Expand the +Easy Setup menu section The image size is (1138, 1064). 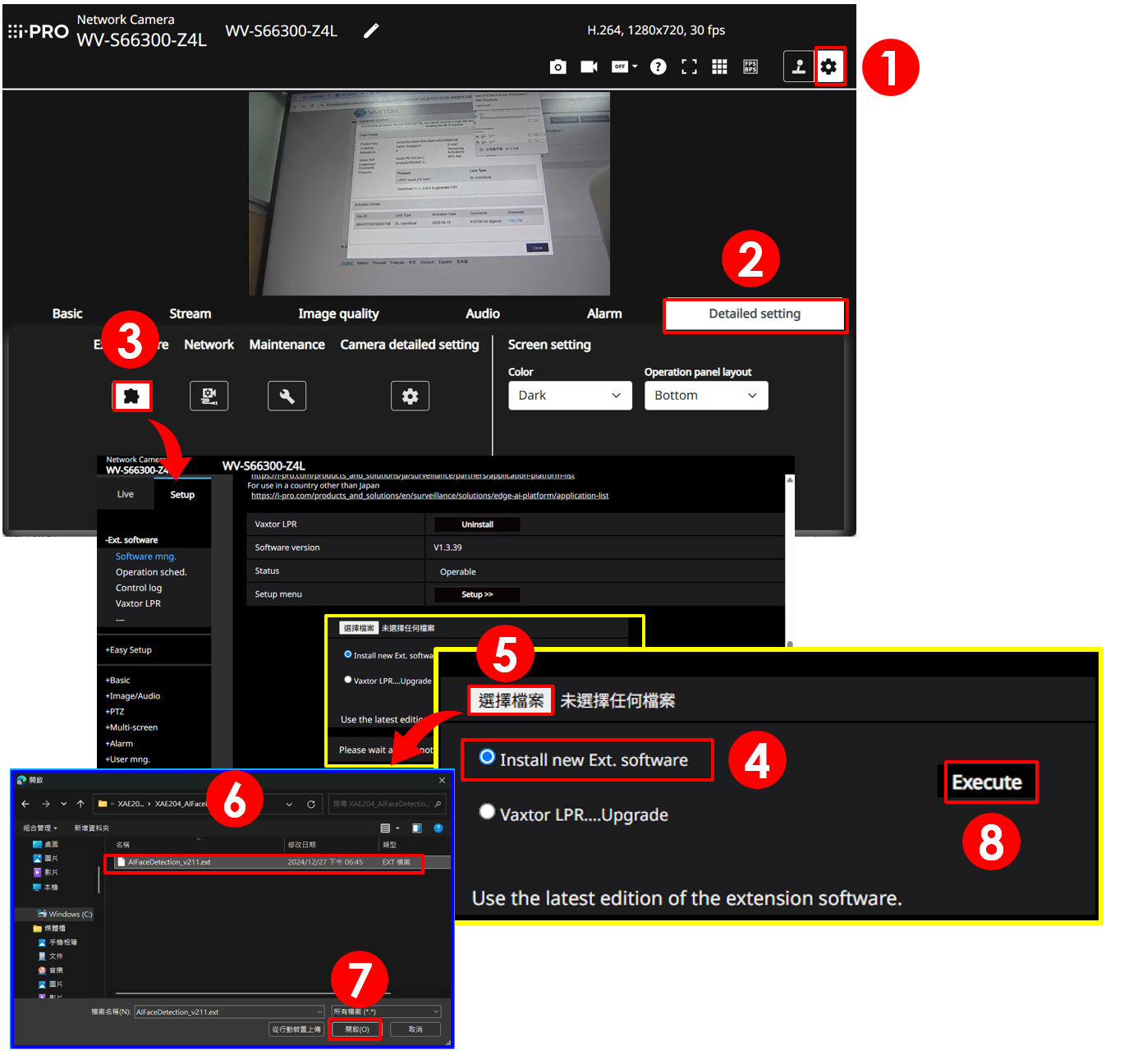128,649
